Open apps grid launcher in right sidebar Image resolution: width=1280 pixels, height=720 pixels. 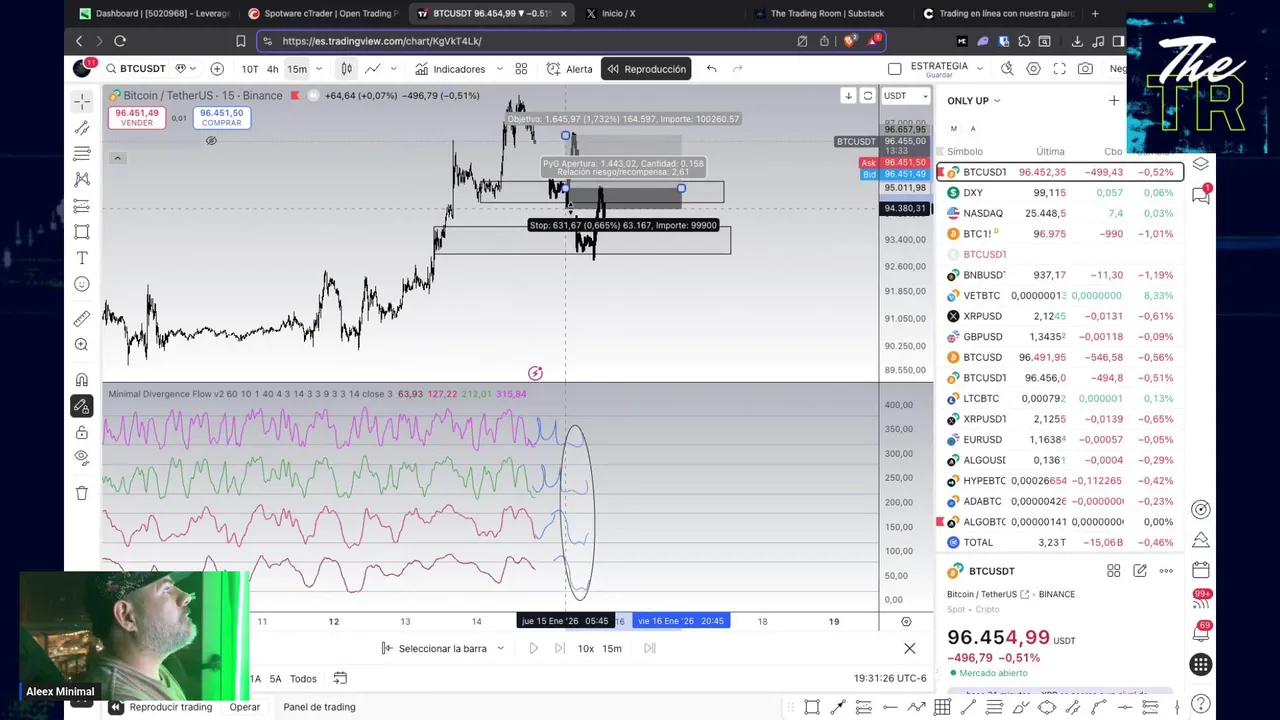click(x=1201, y=665)
